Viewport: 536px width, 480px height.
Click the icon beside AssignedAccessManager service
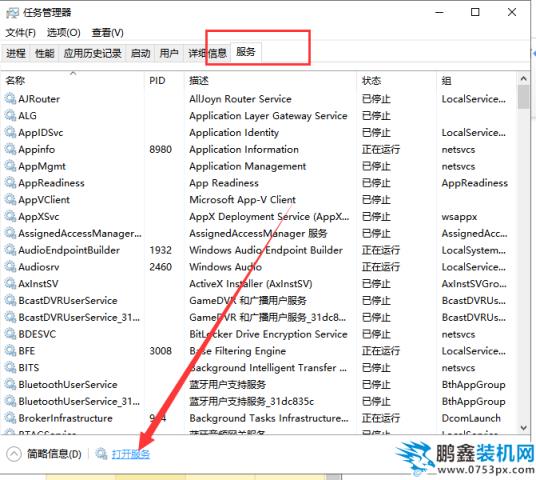click(10, 233)
